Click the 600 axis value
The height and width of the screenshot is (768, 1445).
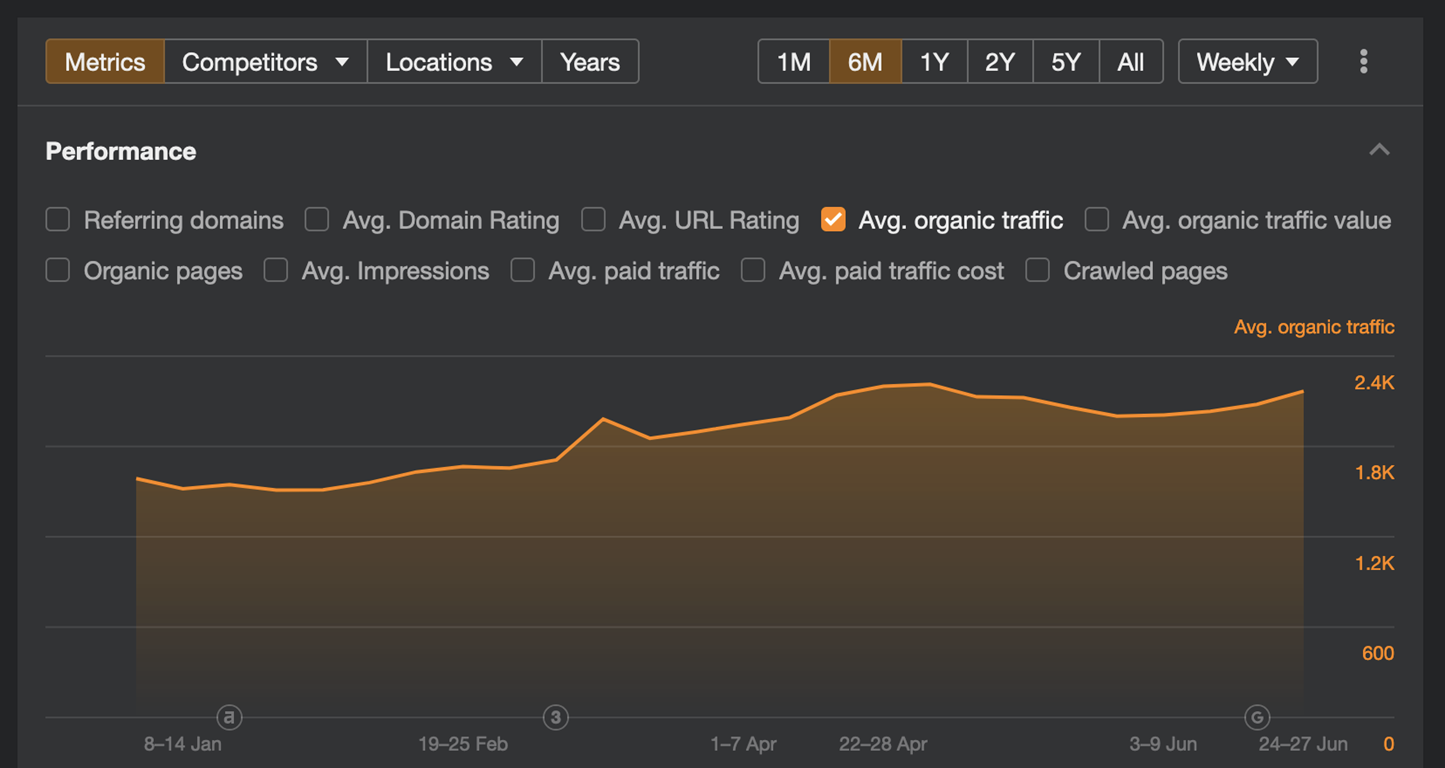1378,653
